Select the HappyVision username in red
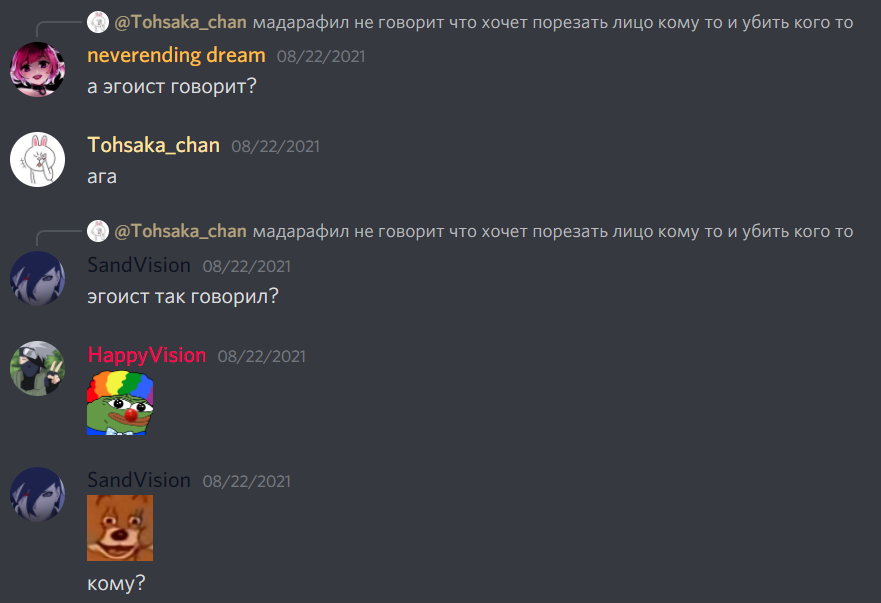The width and height of the screenshot is (881, 603). click(x=147, y=355)
